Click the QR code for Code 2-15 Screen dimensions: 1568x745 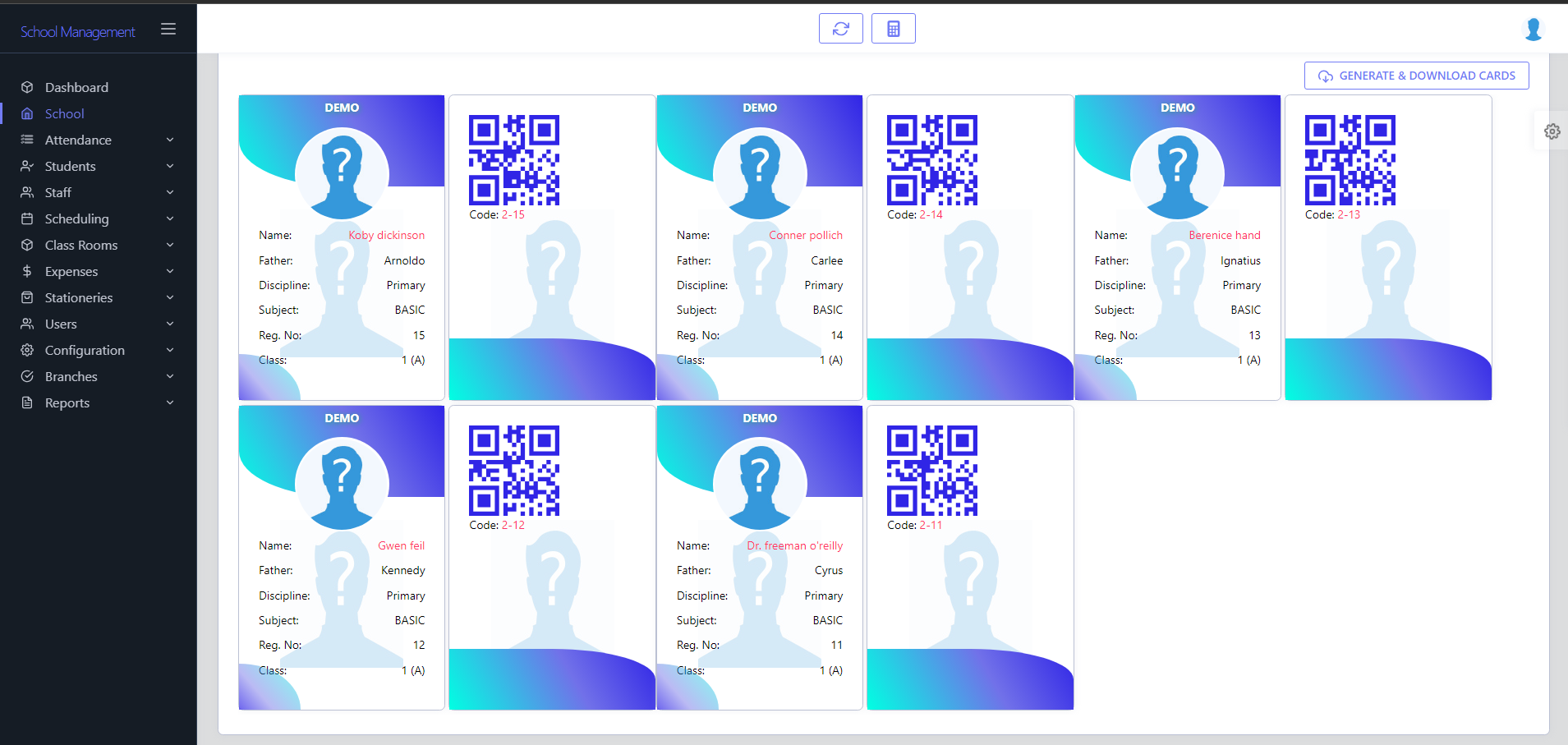[514, 160]
